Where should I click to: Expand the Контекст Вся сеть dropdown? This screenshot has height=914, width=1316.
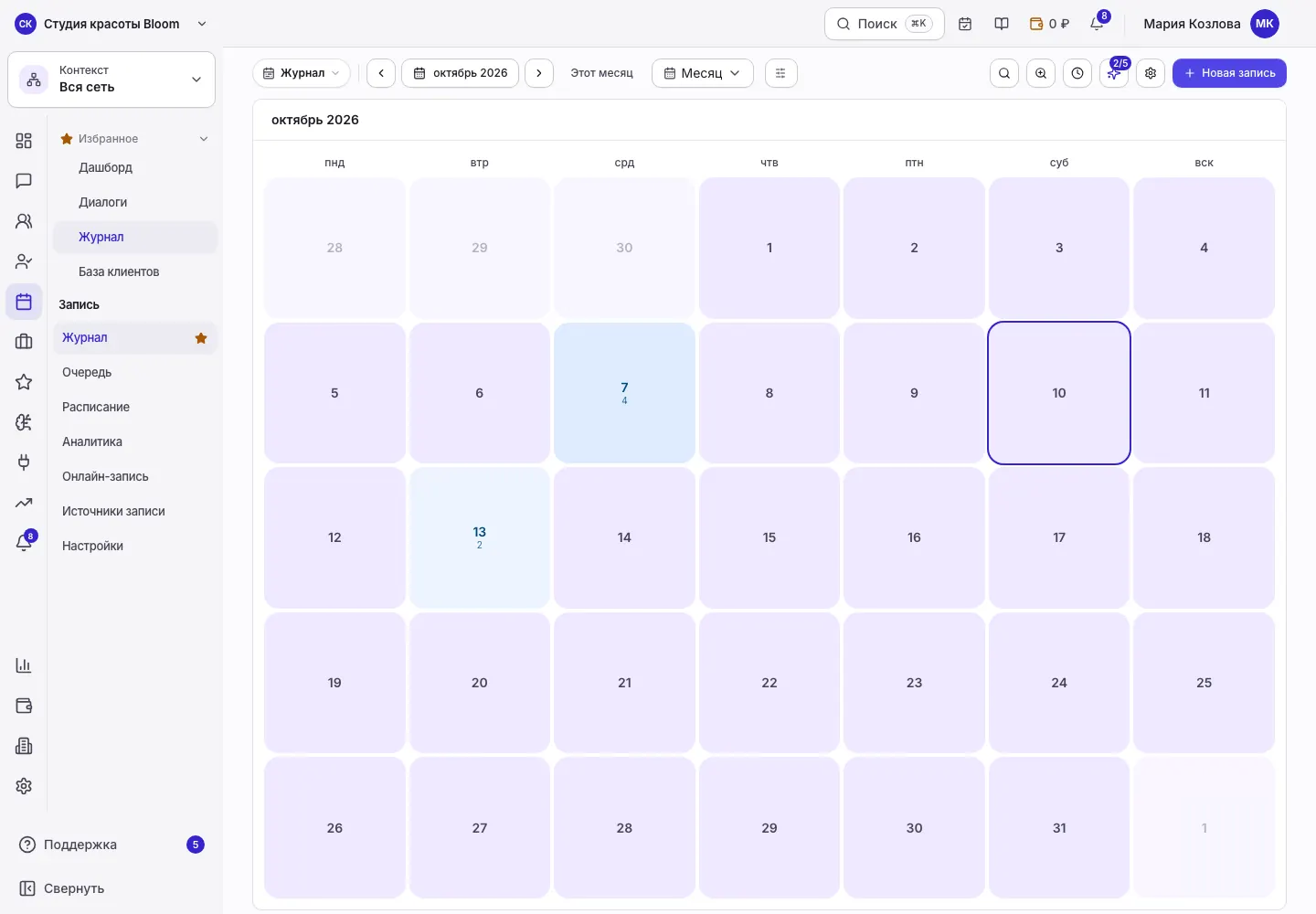111,80
